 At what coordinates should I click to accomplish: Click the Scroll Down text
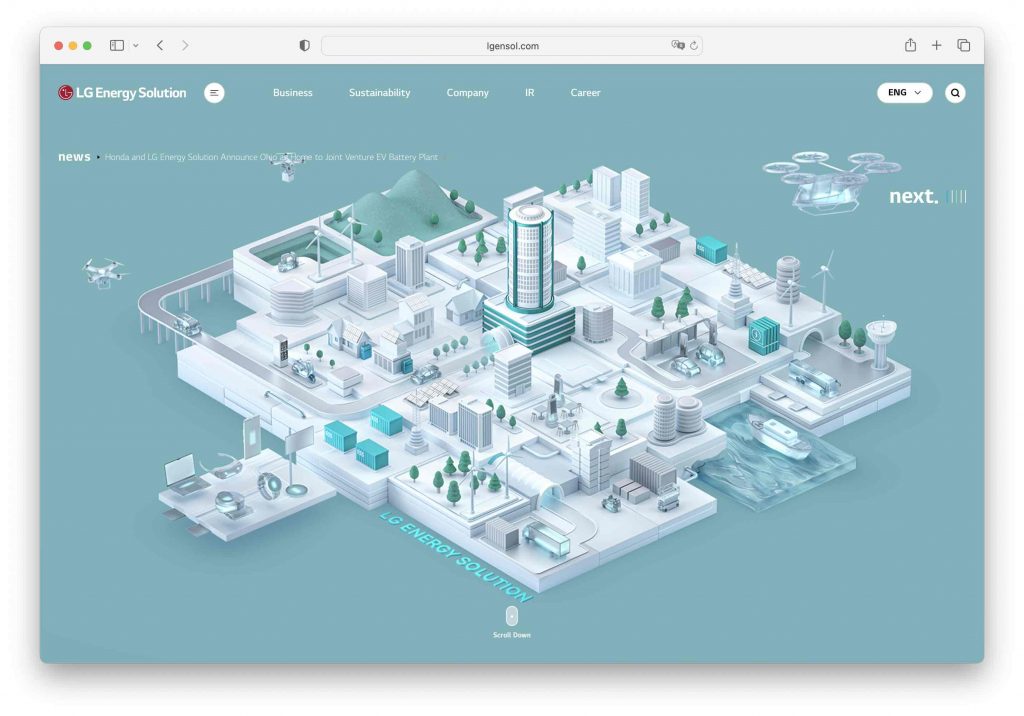pos(512,635)
